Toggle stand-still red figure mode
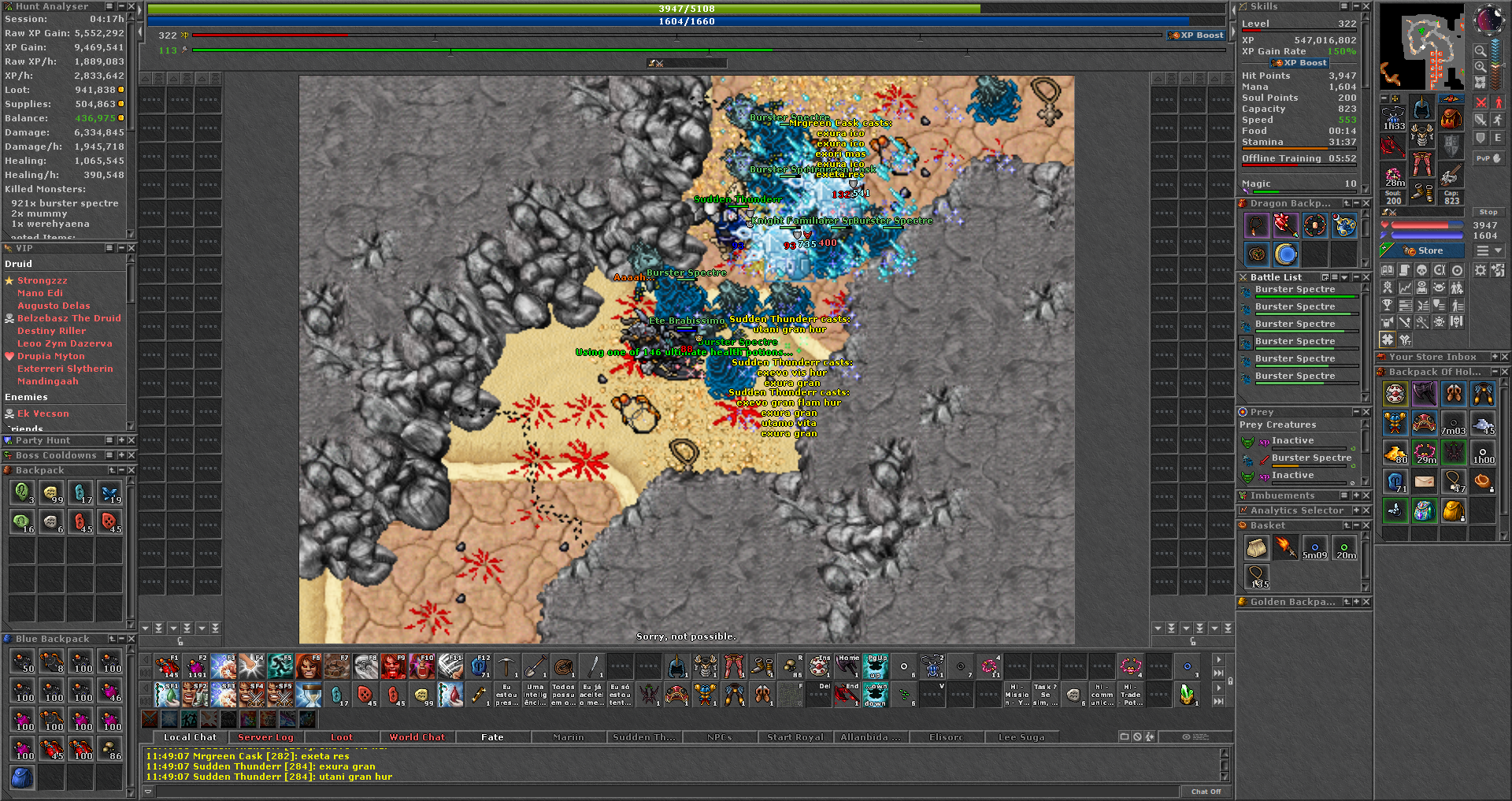 tap(1498, 102)
